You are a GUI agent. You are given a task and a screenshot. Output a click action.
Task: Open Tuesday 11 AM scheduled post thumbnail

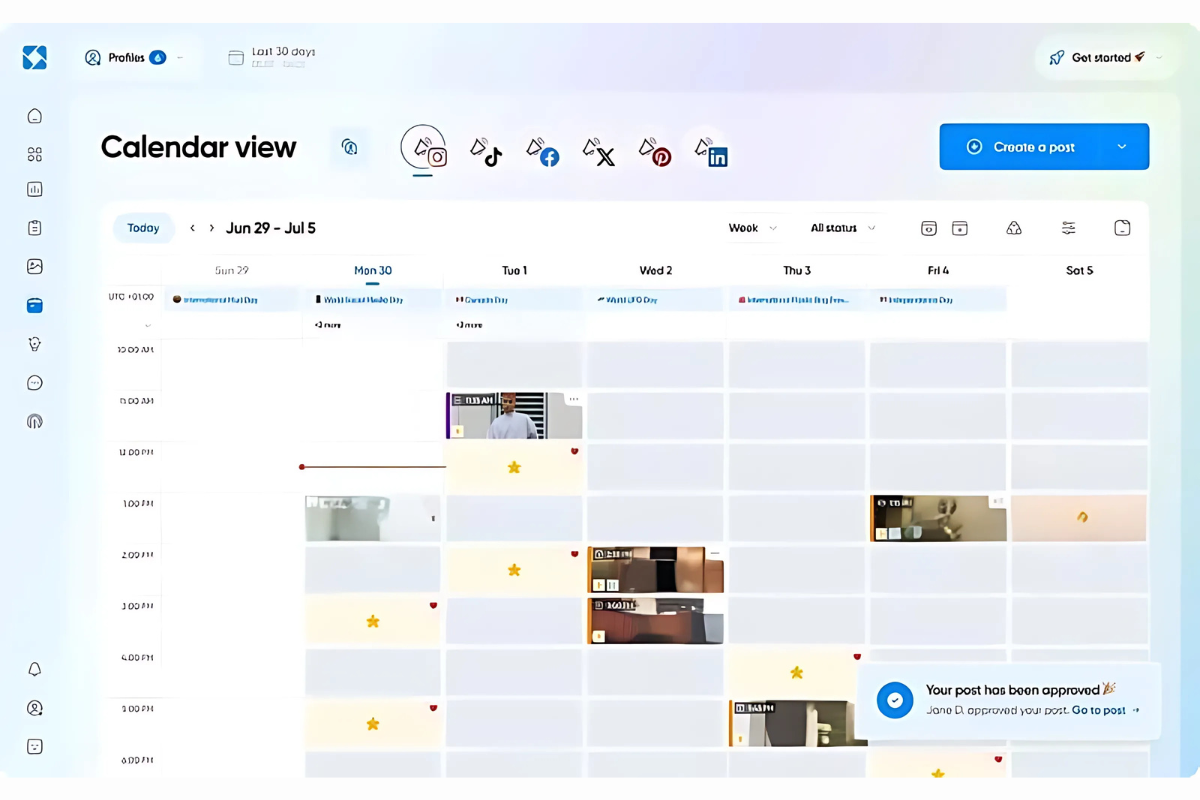[x=514, y=415]
